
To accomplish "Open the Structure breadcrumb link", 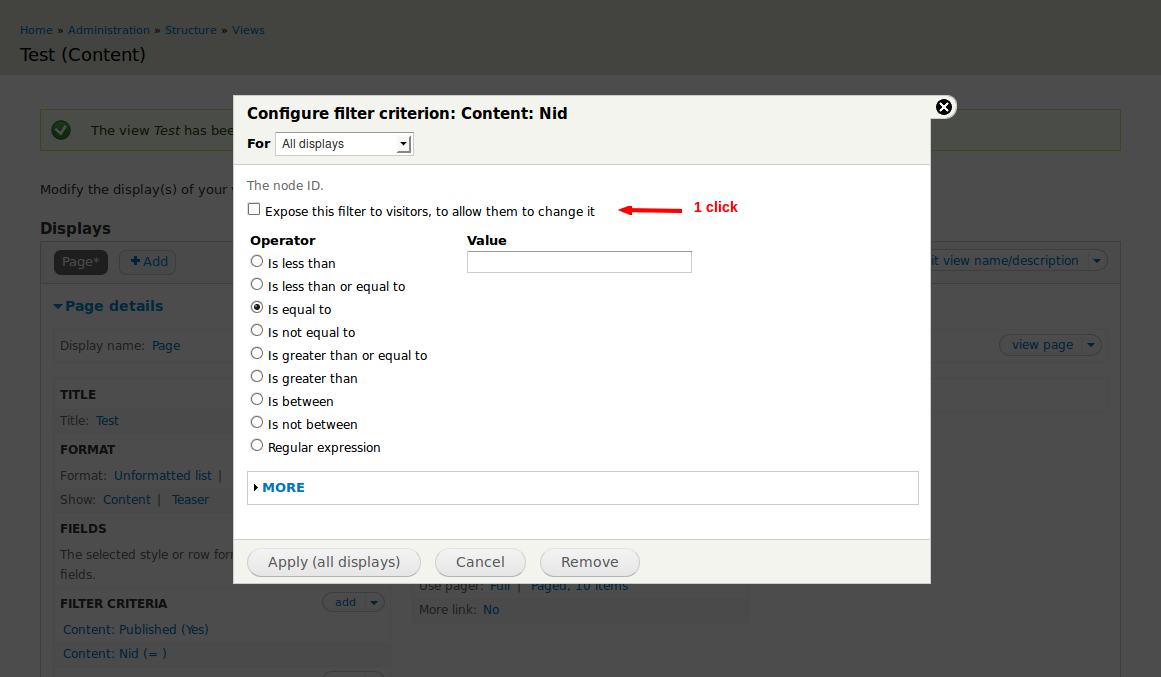I will click(x=191, y=30).
